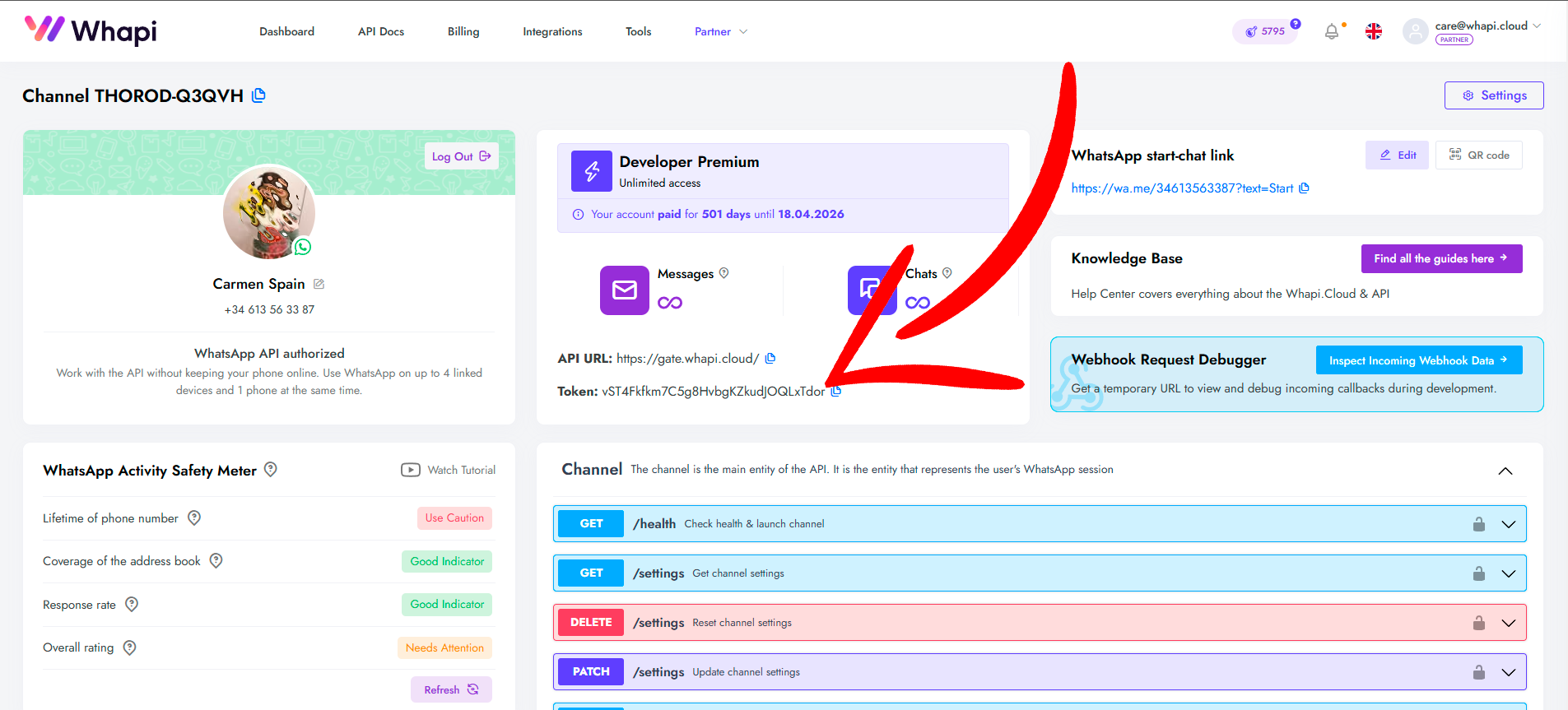Go to Dashboard
The height and width of the screenshot is (710, 1568).
[x=286, y=31]
